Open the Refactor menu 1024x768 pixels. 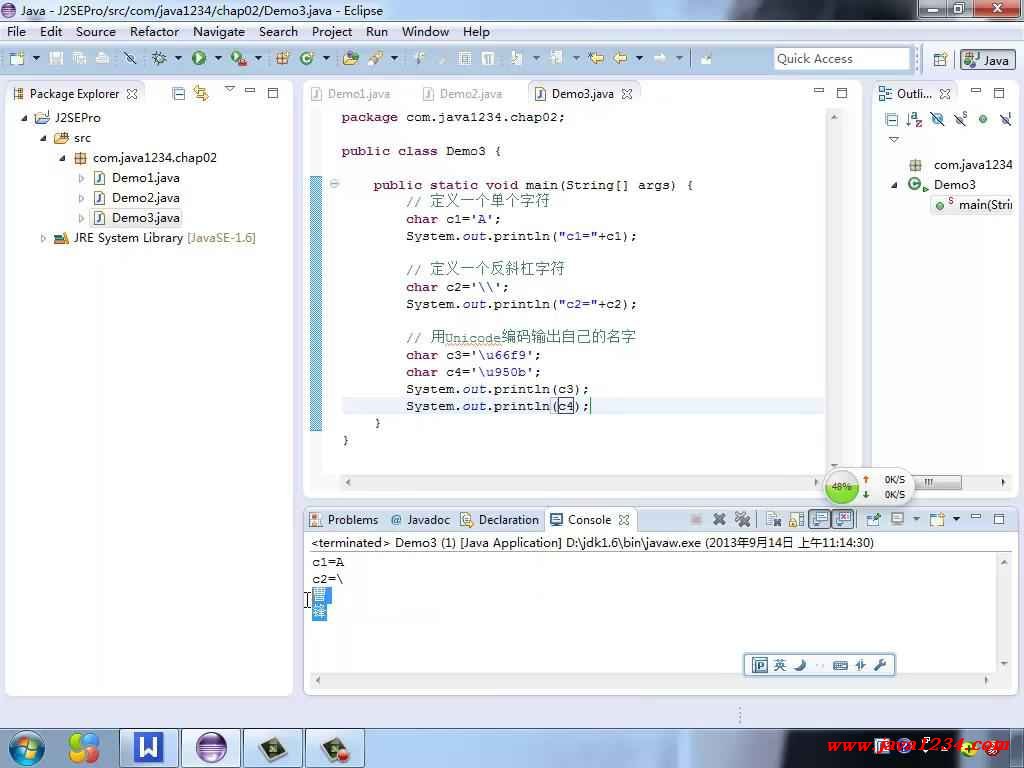(154, 31)
